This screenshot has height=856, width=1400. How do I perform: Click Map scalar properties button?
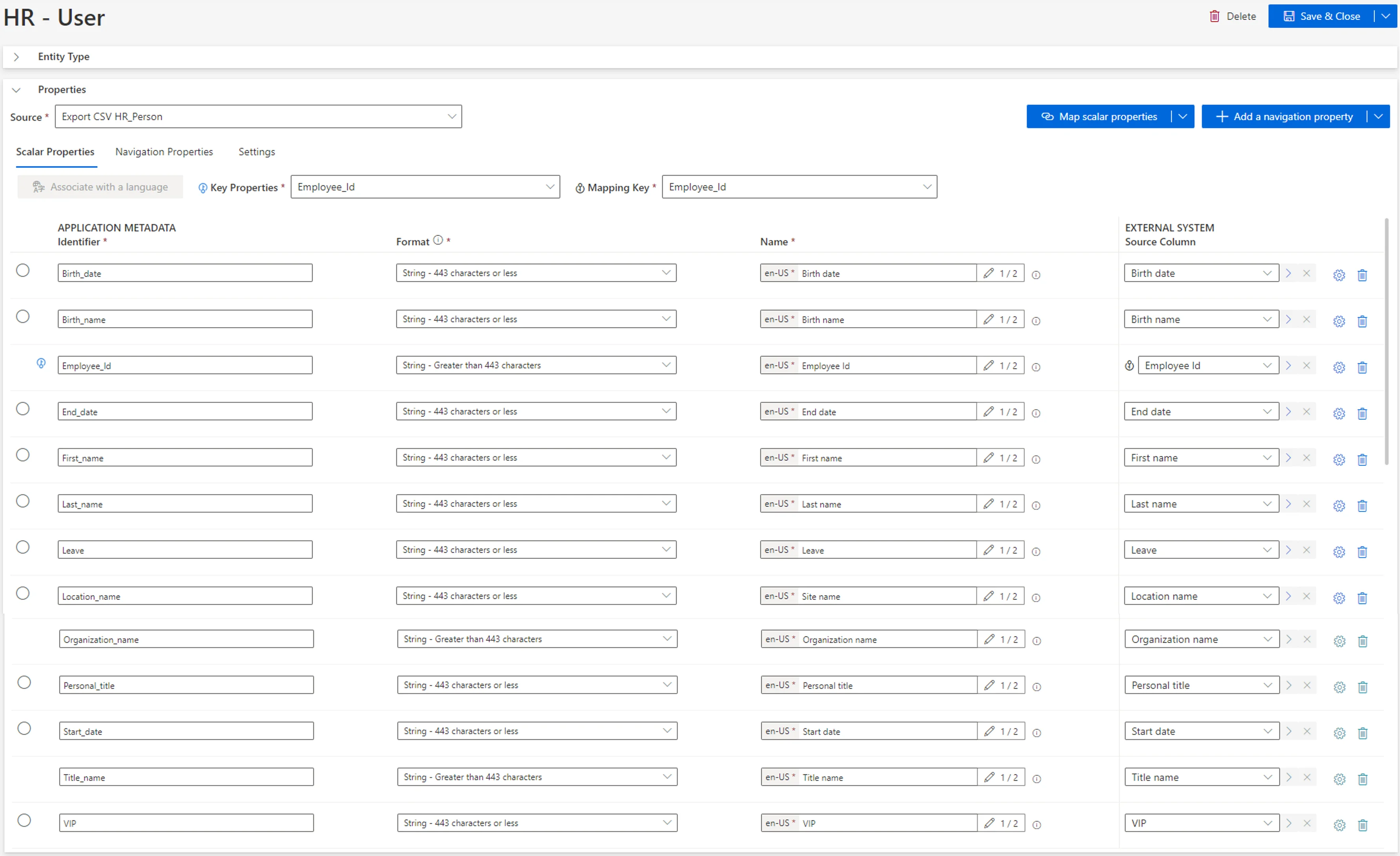point(1099,117)
